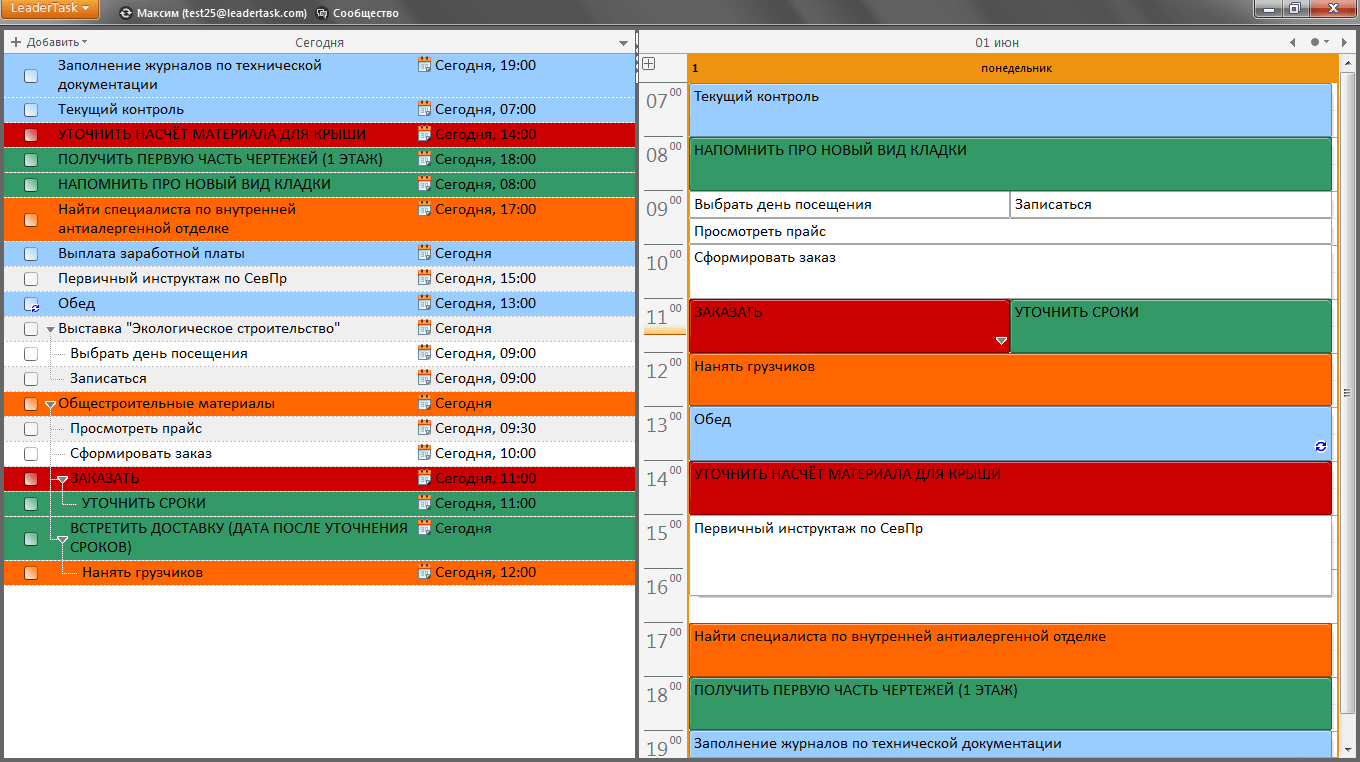1360x762 pixels.
Task: Click calendar icon on Выставка row
Action: point(424,328)
